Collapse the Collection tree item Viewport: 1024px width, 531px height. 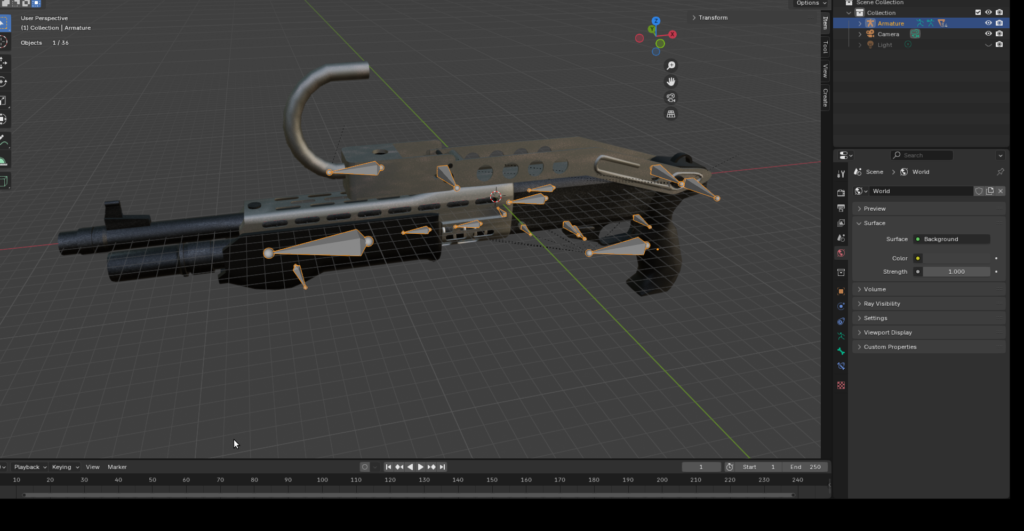[849, 12]
